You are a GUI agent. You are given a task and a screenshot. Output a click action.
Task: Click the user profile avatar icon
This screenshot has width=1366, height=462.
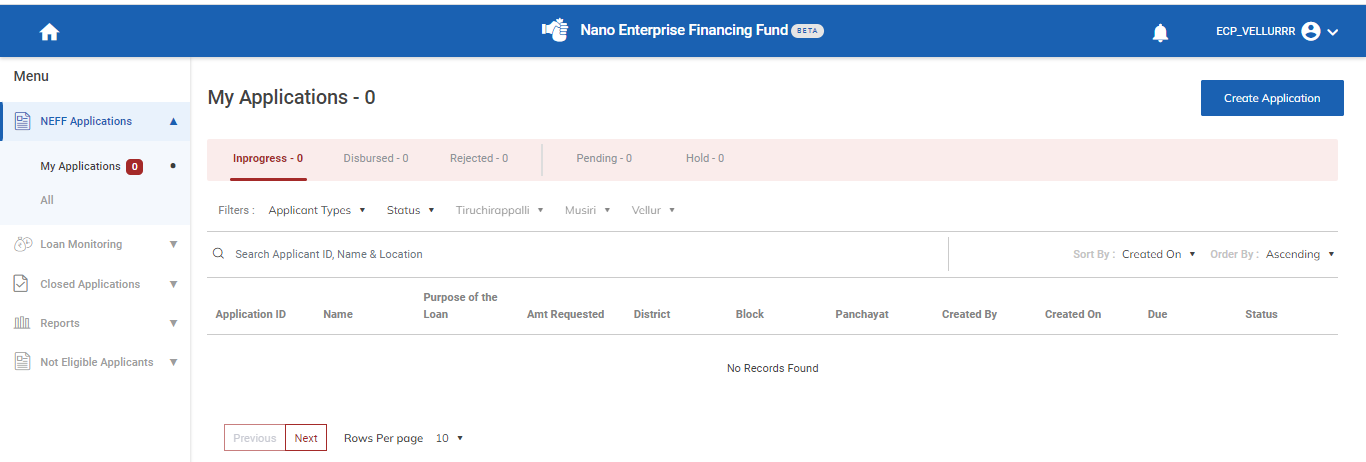pyautogui.click(x=1311, y=32)
